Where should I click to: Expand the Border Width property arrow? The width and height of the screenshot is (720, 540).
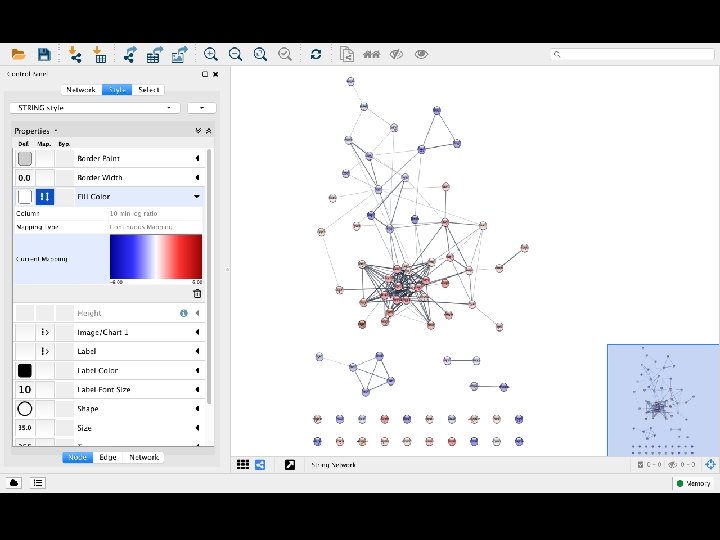point(197,178)
